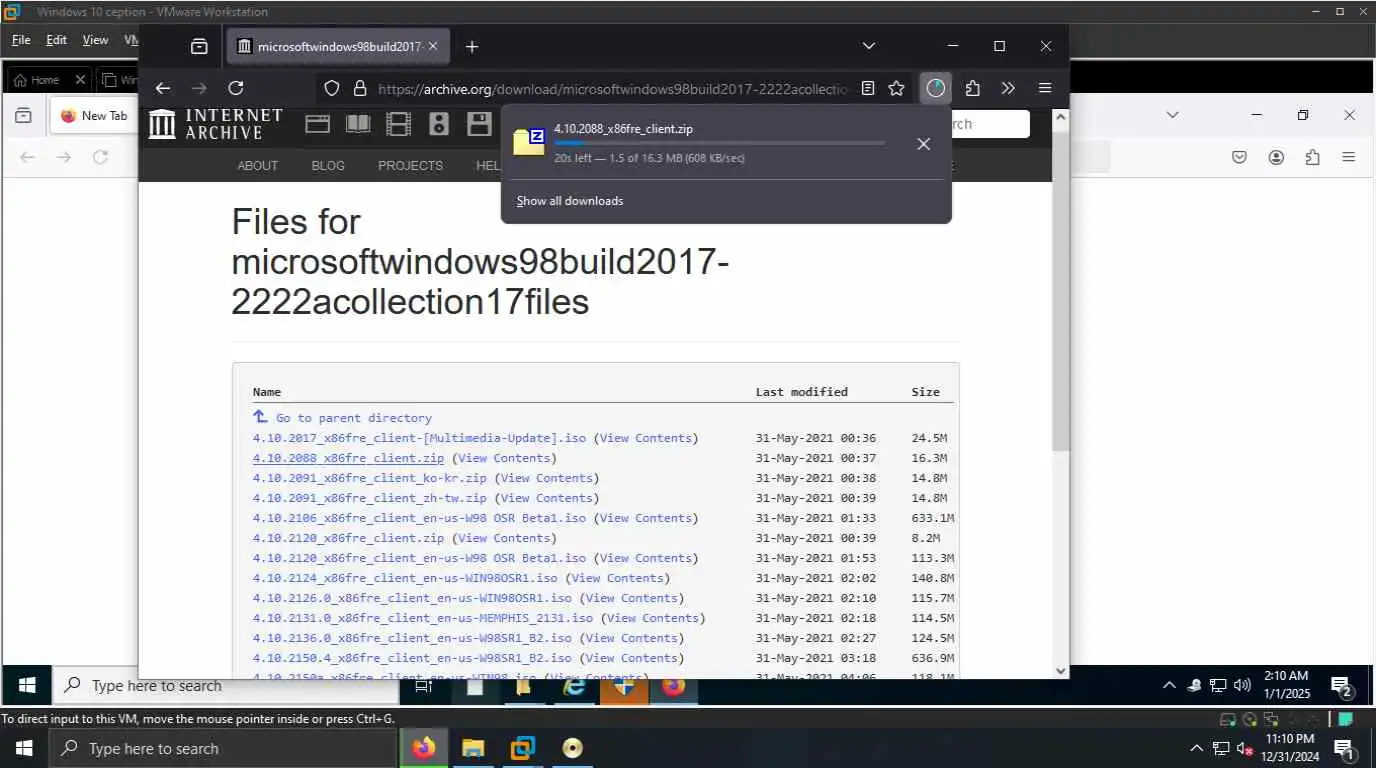Cancel the 4.10.2088_x86fre_client.zip download
Image resolution: width=1376 pixels, height=768 pixels.
pyautogui.click(x=923, y=144)
